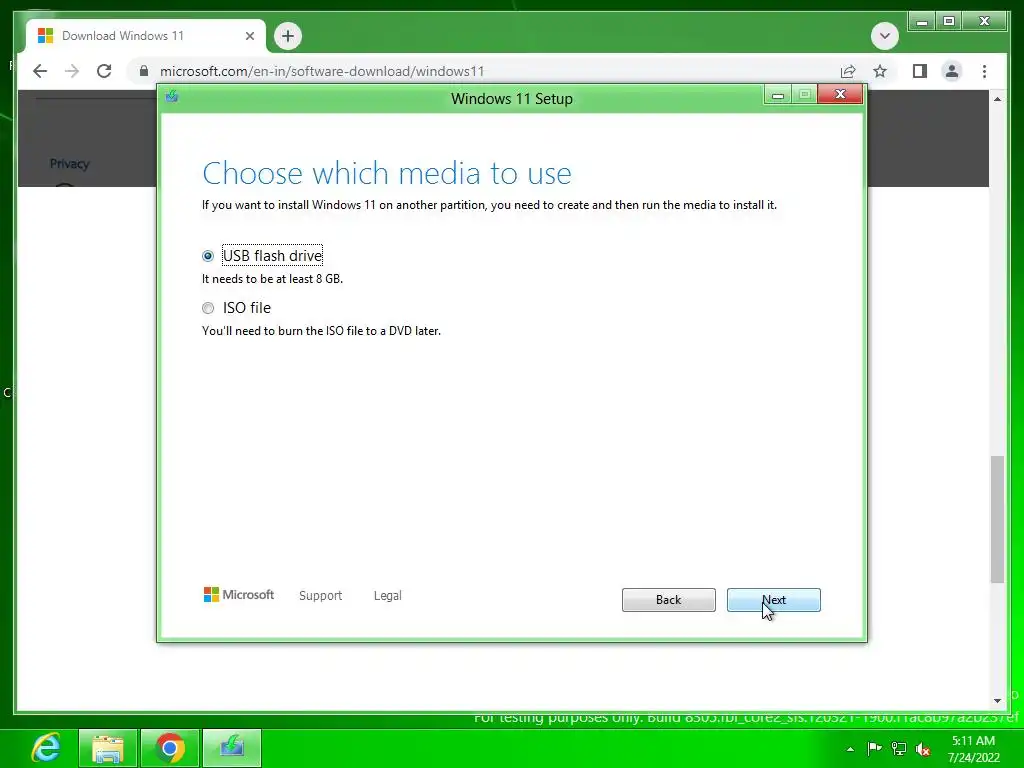View site info via the lock icon
Screen dimensions: 1024x768
point(144,71)
